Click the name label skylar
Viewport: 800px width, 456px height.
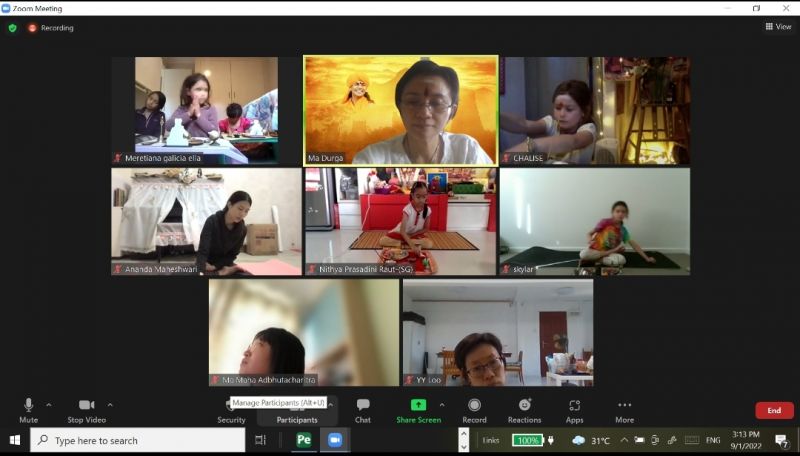click(x=523, y=269)
